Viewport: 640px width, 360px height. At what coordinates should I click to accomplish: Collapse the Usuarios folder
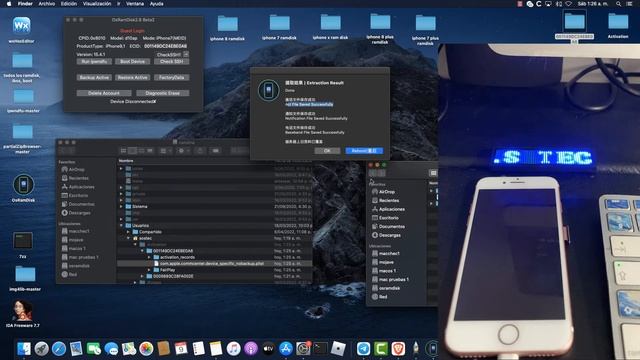(121, 225)
